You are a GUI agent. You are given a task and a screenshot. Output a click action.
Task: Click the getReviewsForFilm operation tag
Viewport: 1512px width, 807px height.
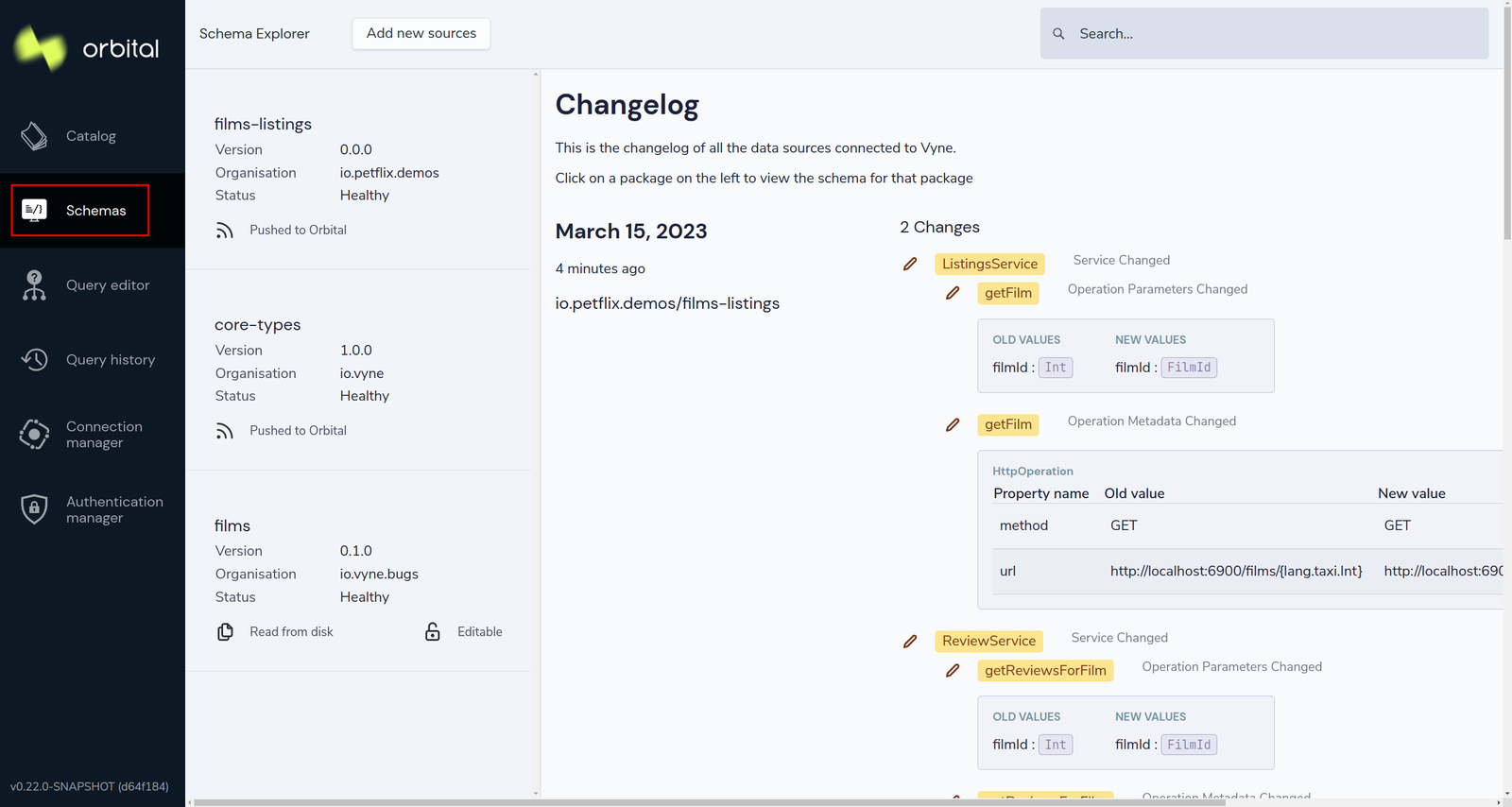point(1045,670)
